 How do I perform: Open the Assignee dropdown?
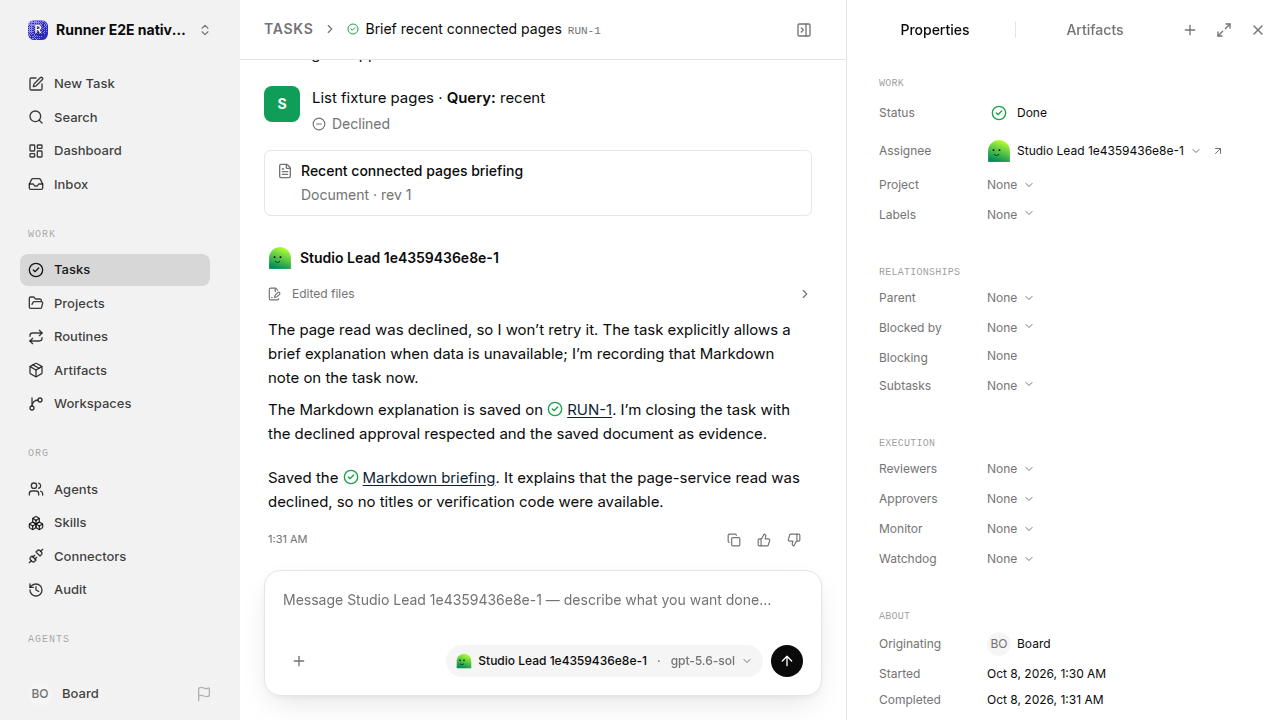[x=1095, y=151]
